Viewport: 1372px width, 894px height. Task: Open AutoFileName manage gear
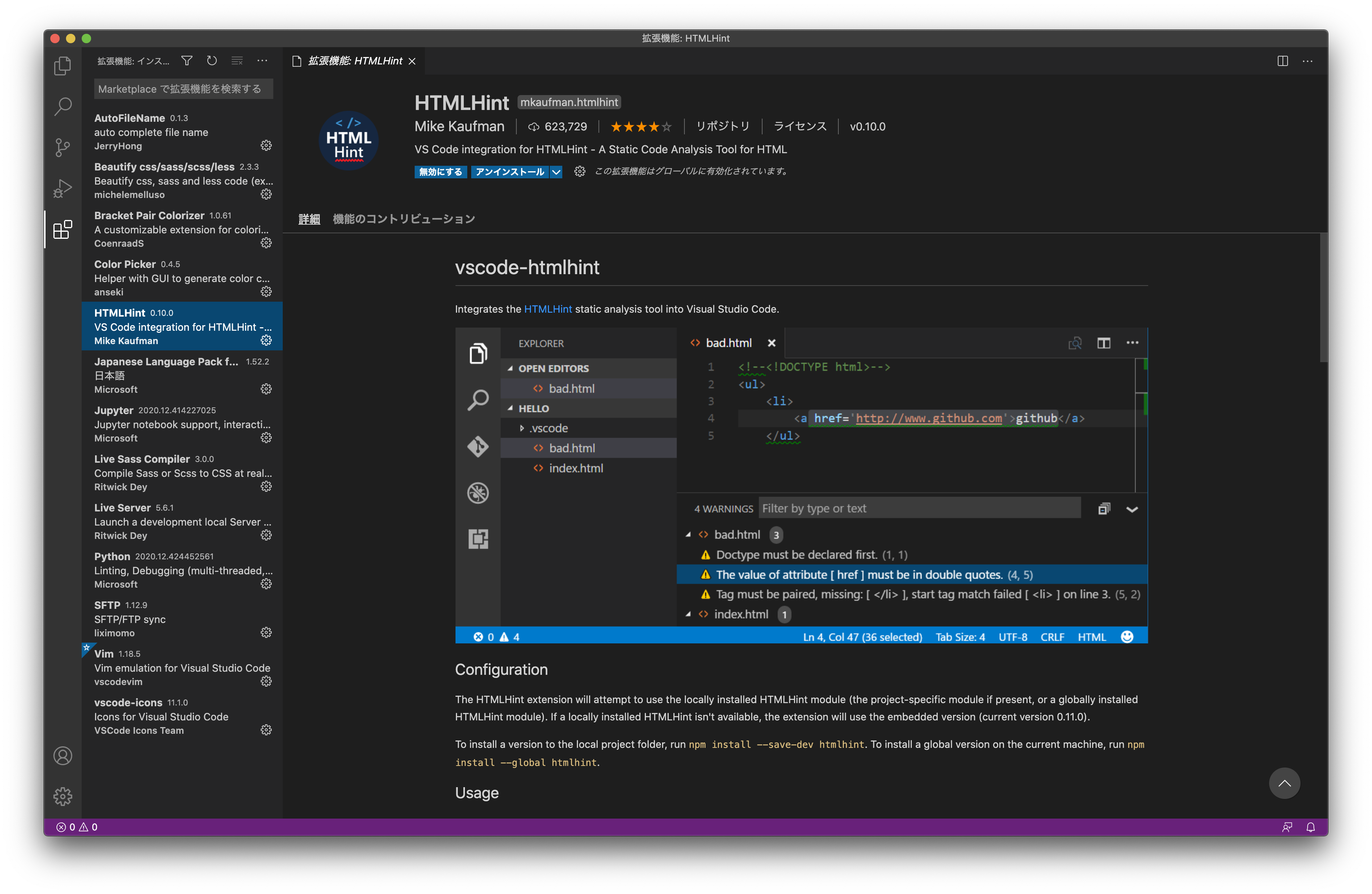click(266, 145)
